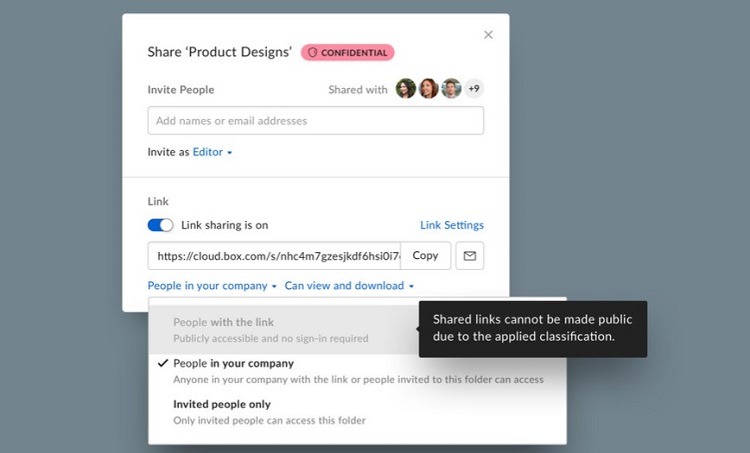The height and width of the screenshot is (453, 750).
Task: Click the third collaborator avatar
Action: [451, 88]
